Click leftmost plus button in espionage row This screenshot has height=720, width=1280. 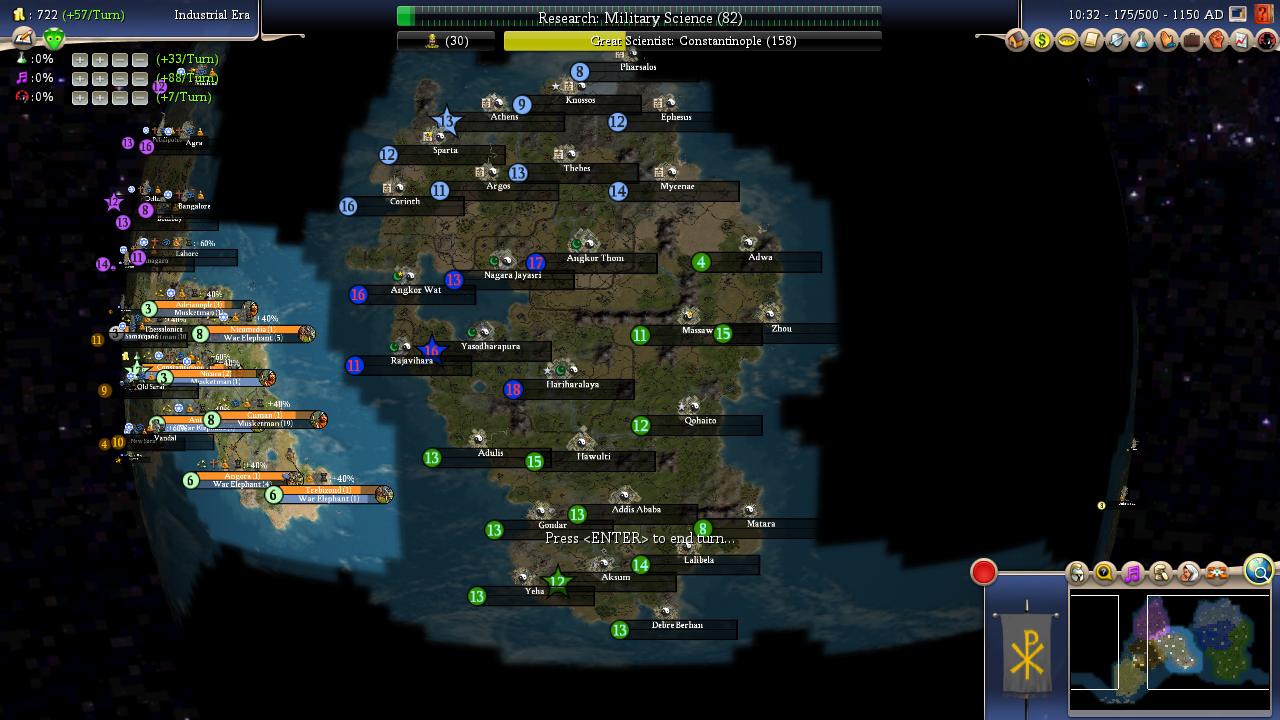pyautogui.click(x=80, y=97)
